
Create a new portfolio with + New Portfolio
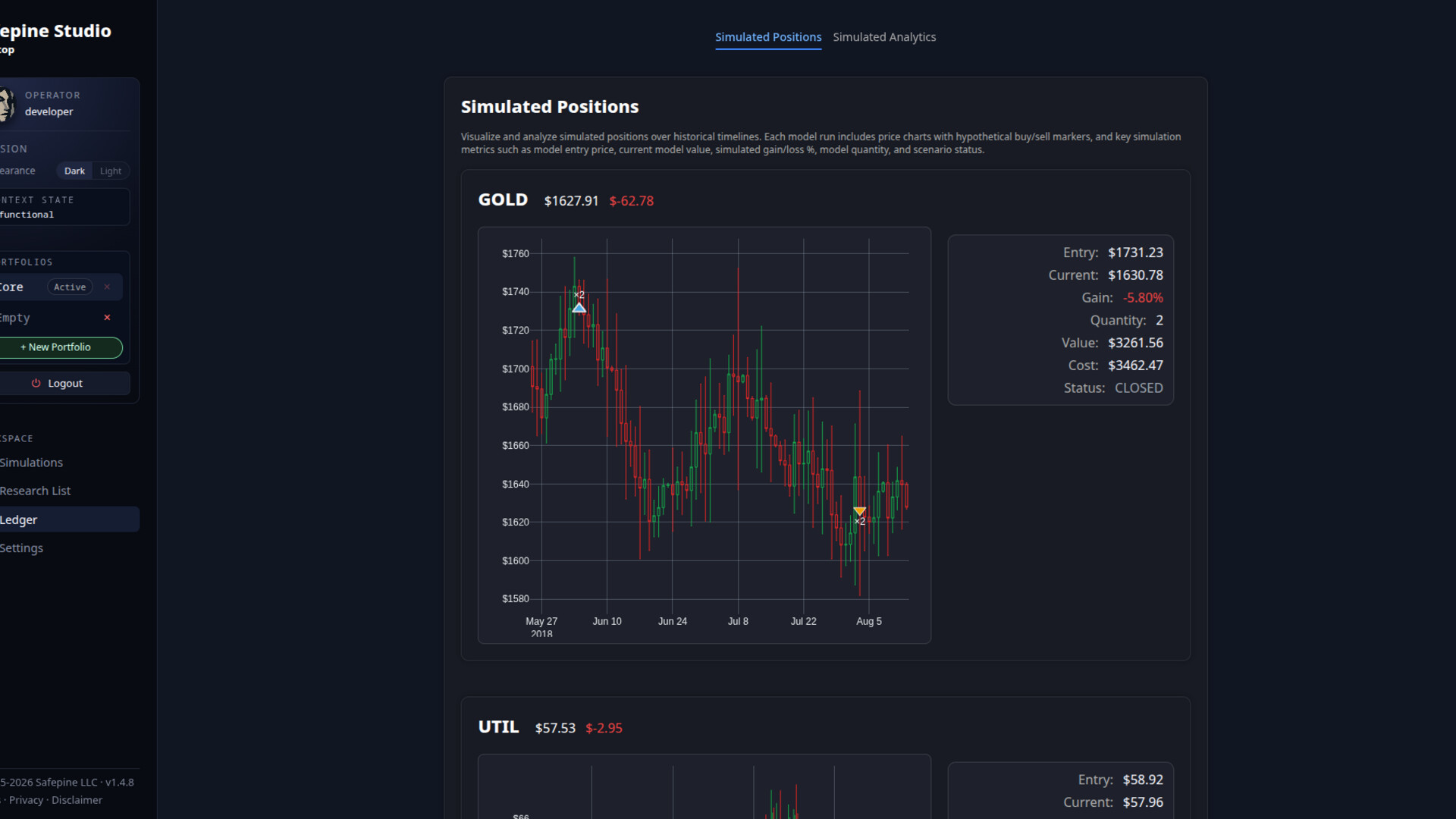coord(57,347)
